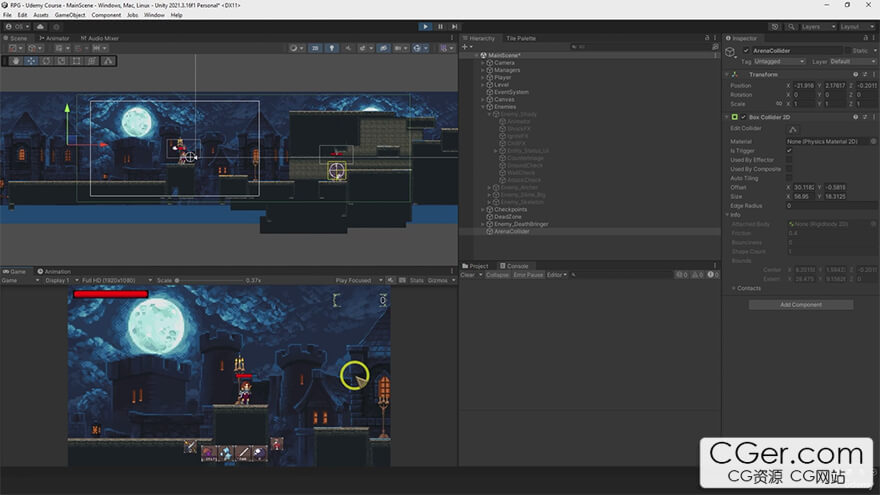
Task: Select the DeadZone object in Hierarchy
Action: [507, 217]
